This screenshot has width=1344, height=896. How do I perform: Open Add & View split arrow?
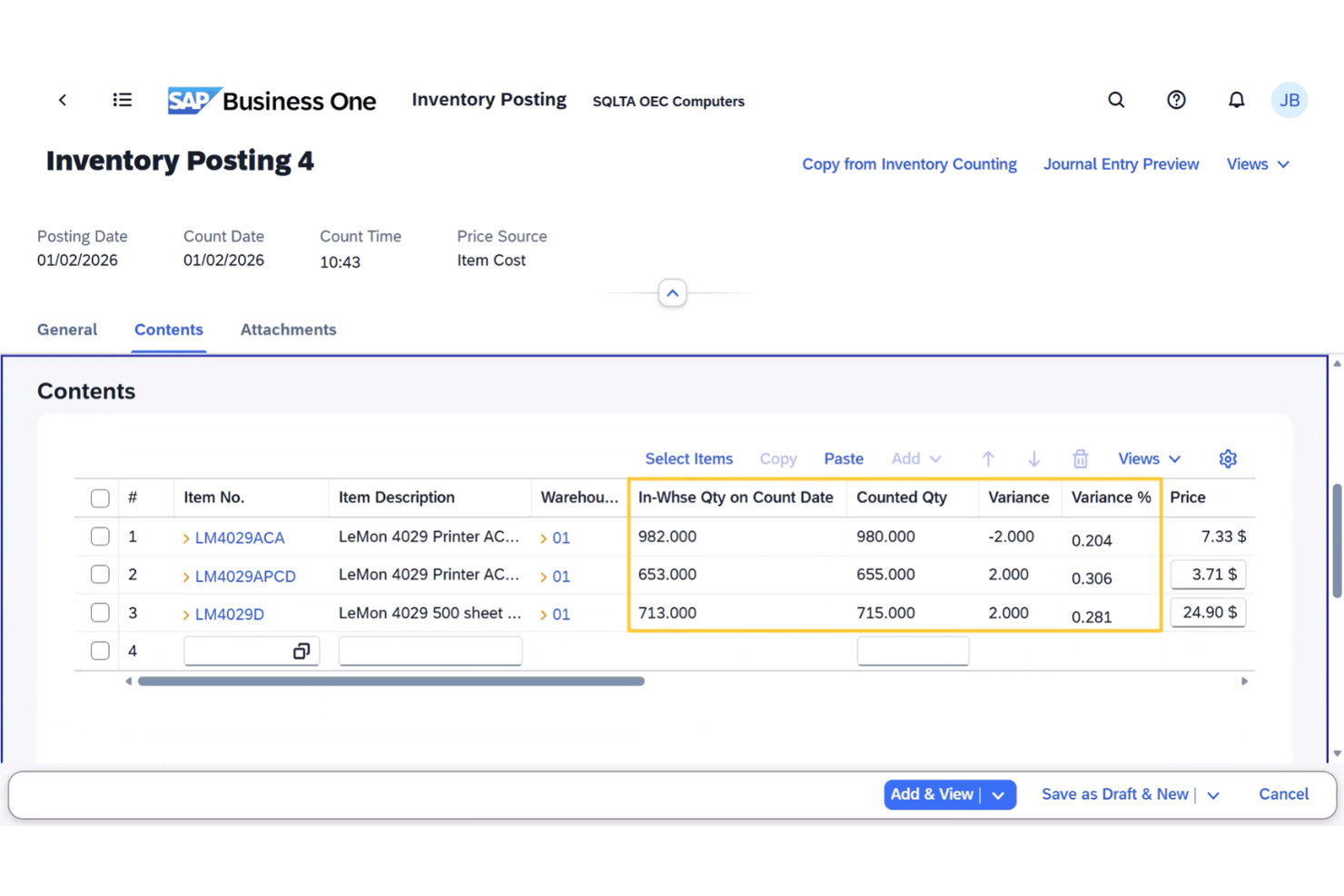tap(998, 795)
